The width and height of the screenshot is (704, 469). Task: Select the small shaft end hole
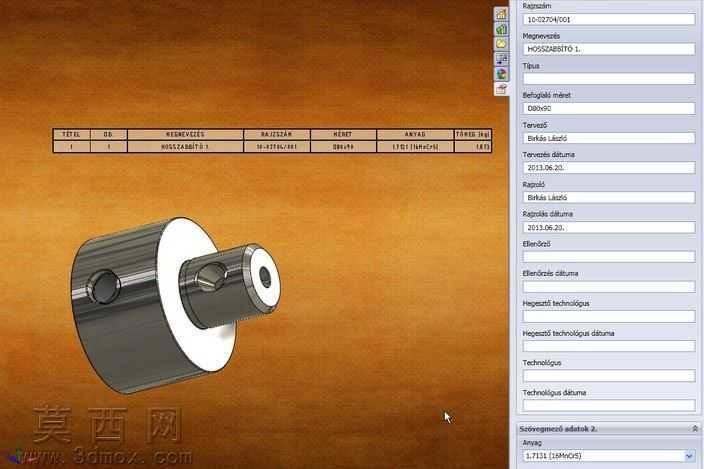coord(265,277)
